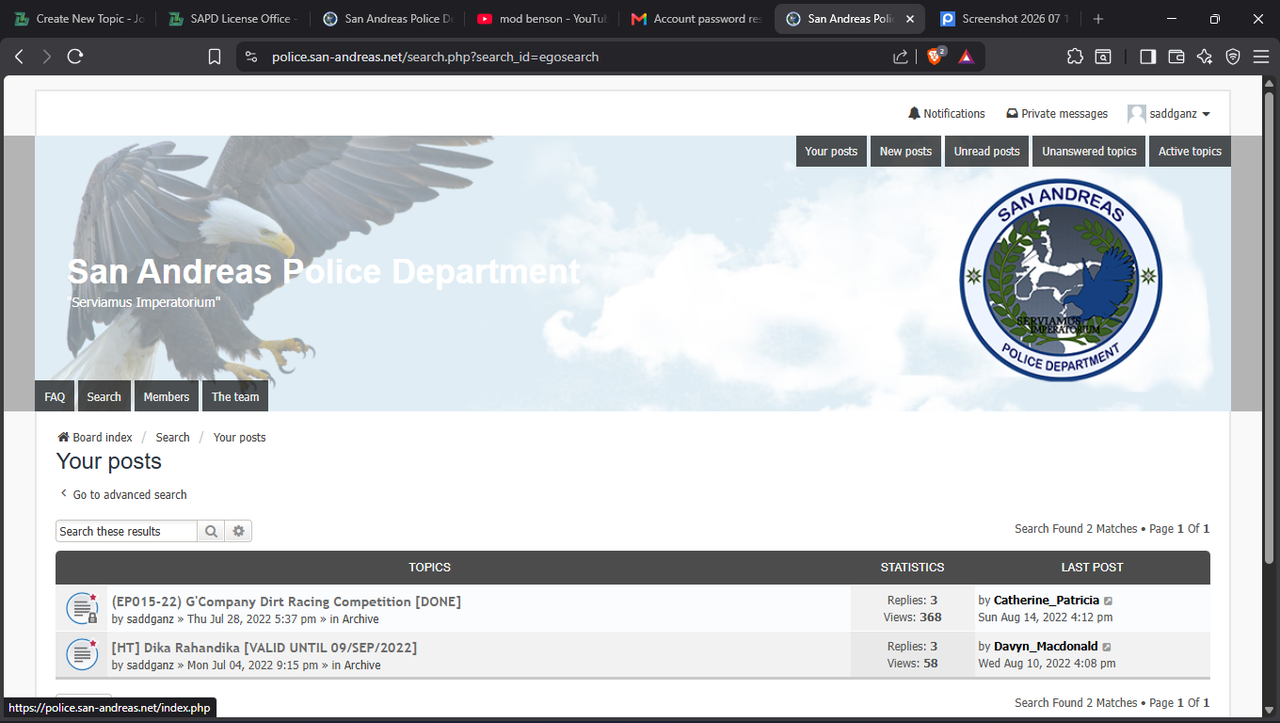1280x723 pixels.
Task: Open Davyn_Macdonald's profile
Action: [x=1046, y=646]
